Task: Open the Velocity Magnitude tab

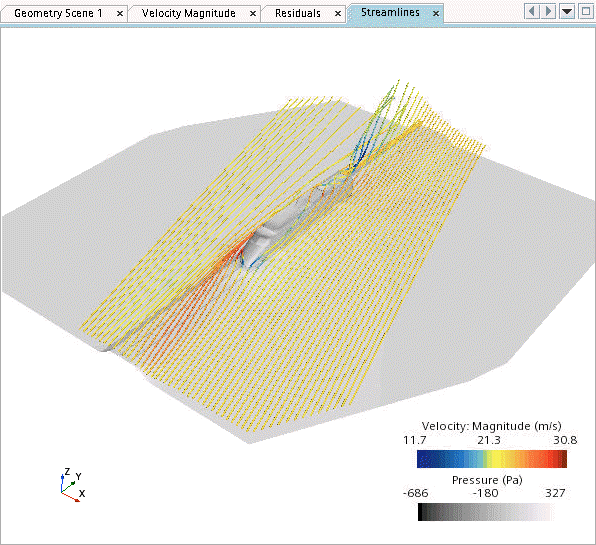Action: [189, 13]
